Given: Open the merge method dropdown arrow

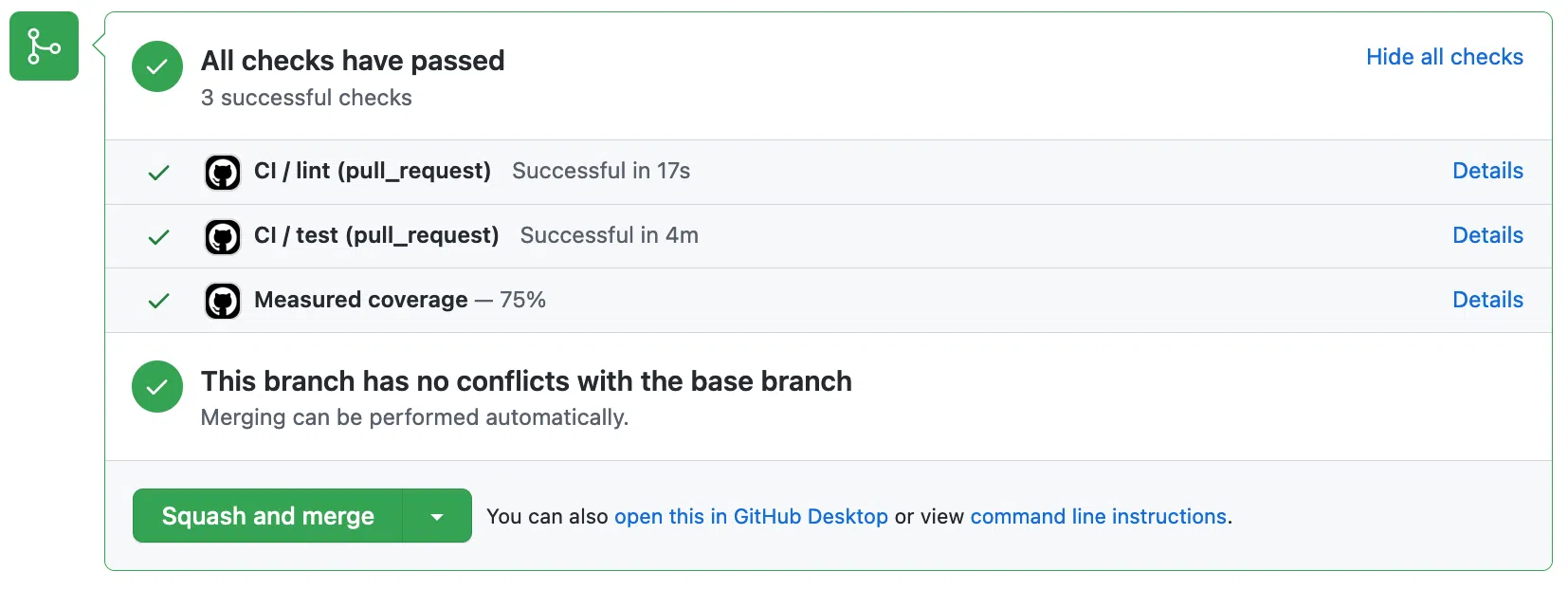Looking at the screenshot, I should click(x=437, y=517).
